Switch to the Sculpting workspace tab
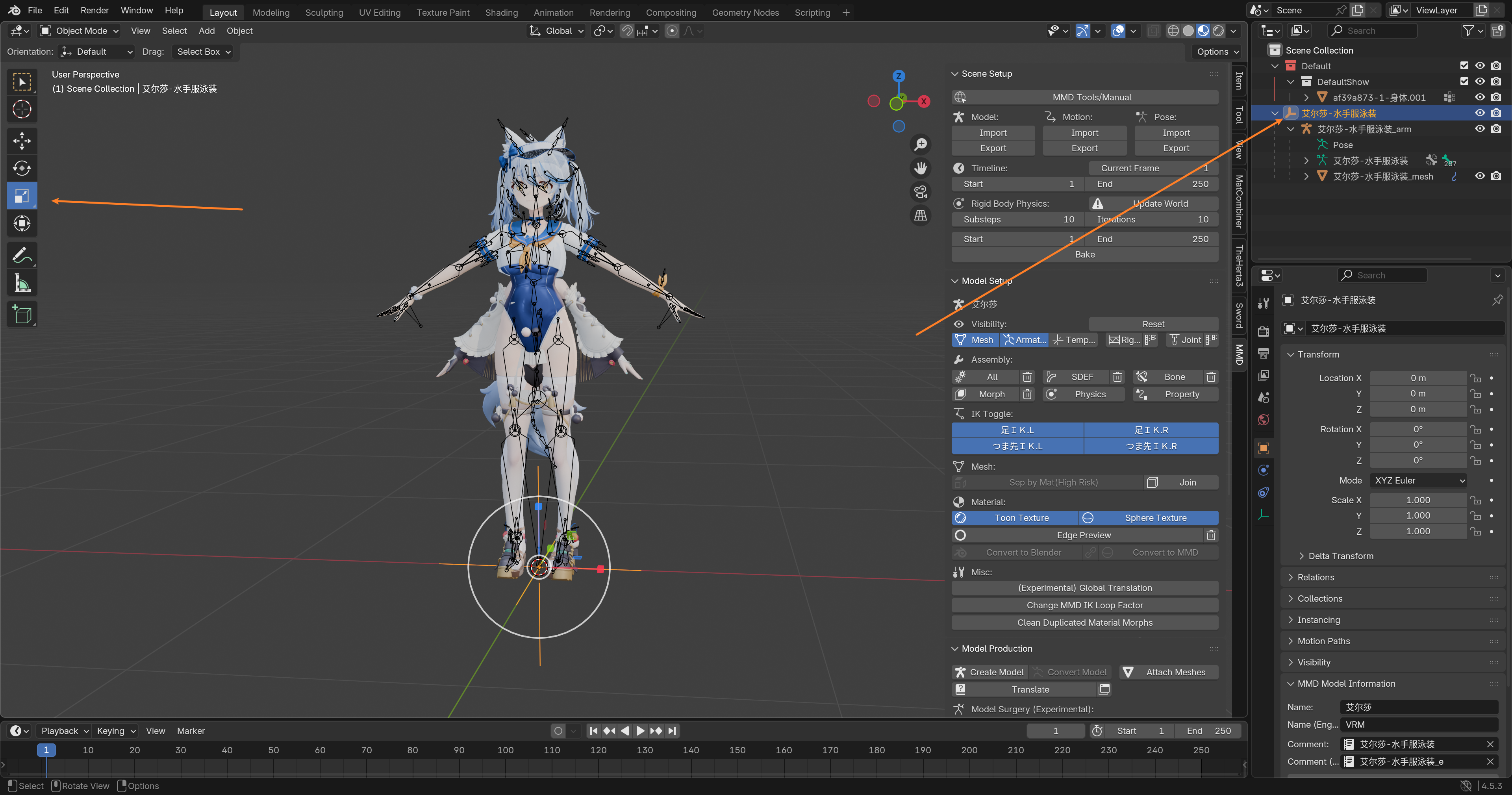Viewport: 1512px width, 795px height. click(x=324, y=12)
